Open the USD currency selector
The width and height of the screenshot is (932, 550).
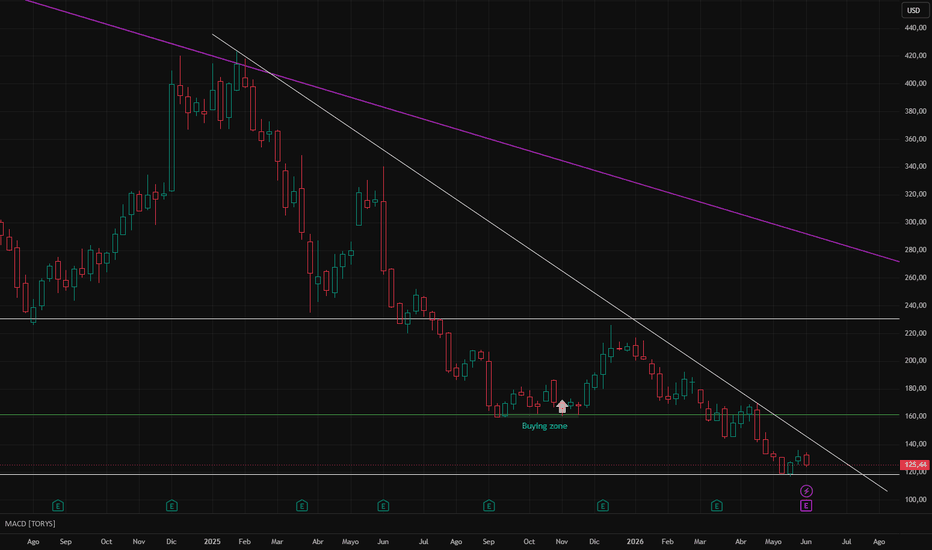914,10
